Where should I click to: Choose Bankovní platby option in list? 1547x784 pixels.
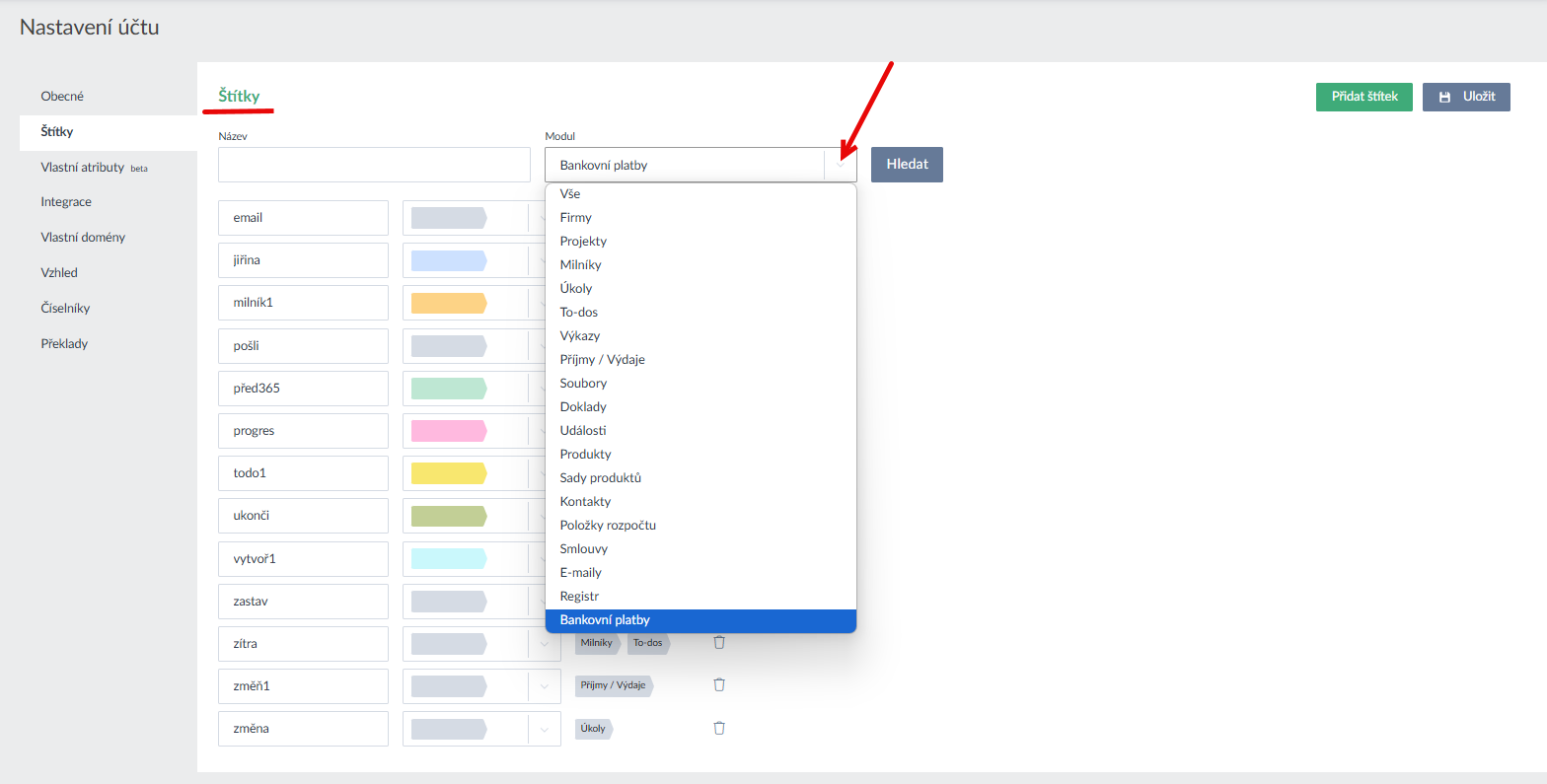[x=605, y=620]
